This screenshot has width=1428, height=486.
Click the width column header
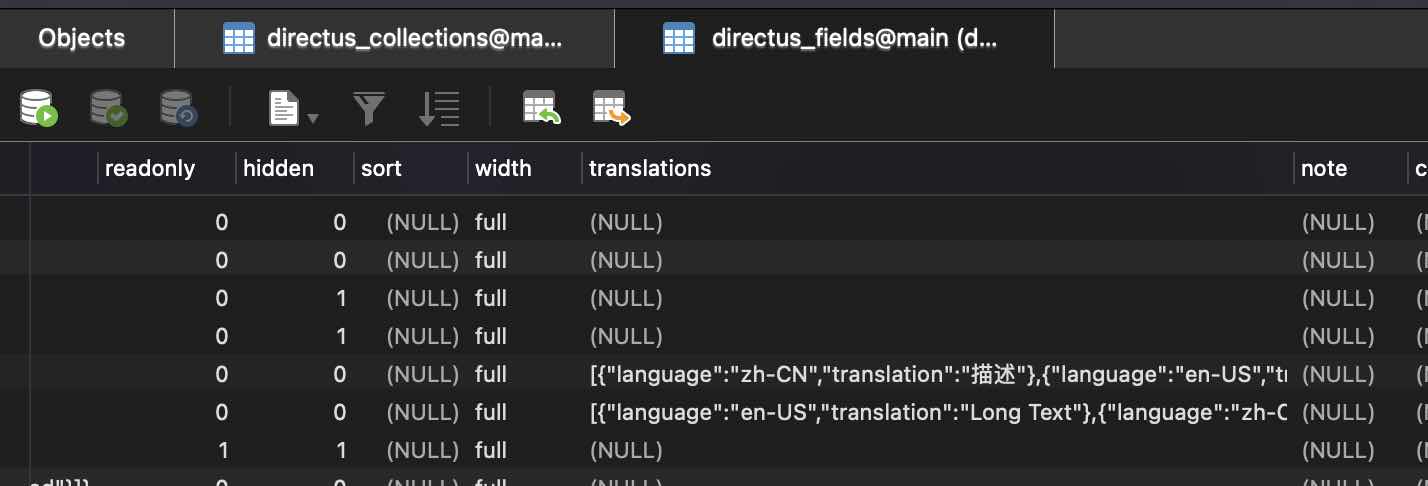pyautogui.click(x=503, y=168)
